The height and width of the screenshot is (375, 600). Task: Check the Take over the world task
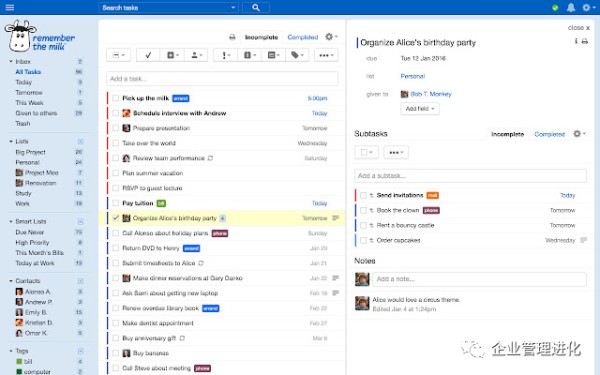coord(116,143)
